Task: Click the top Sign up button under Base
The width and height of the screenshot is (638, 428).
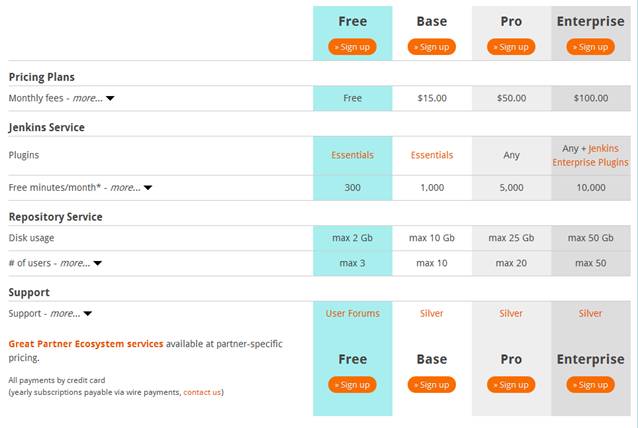Action: click(432, 47)
